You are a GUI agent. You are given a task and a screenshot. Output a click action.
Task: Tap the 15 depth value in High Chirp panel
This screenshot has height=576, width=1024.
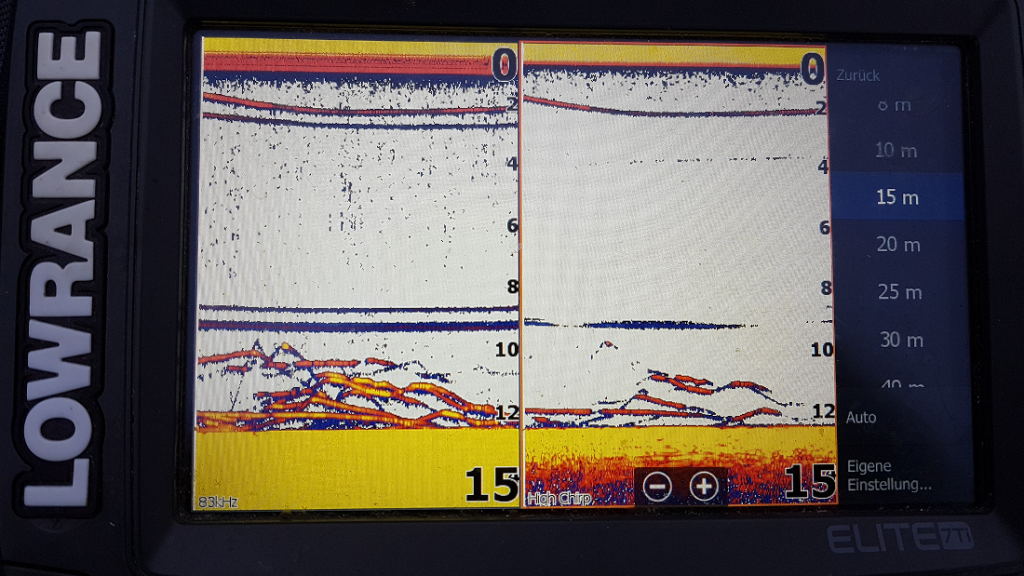pos(810,483)
